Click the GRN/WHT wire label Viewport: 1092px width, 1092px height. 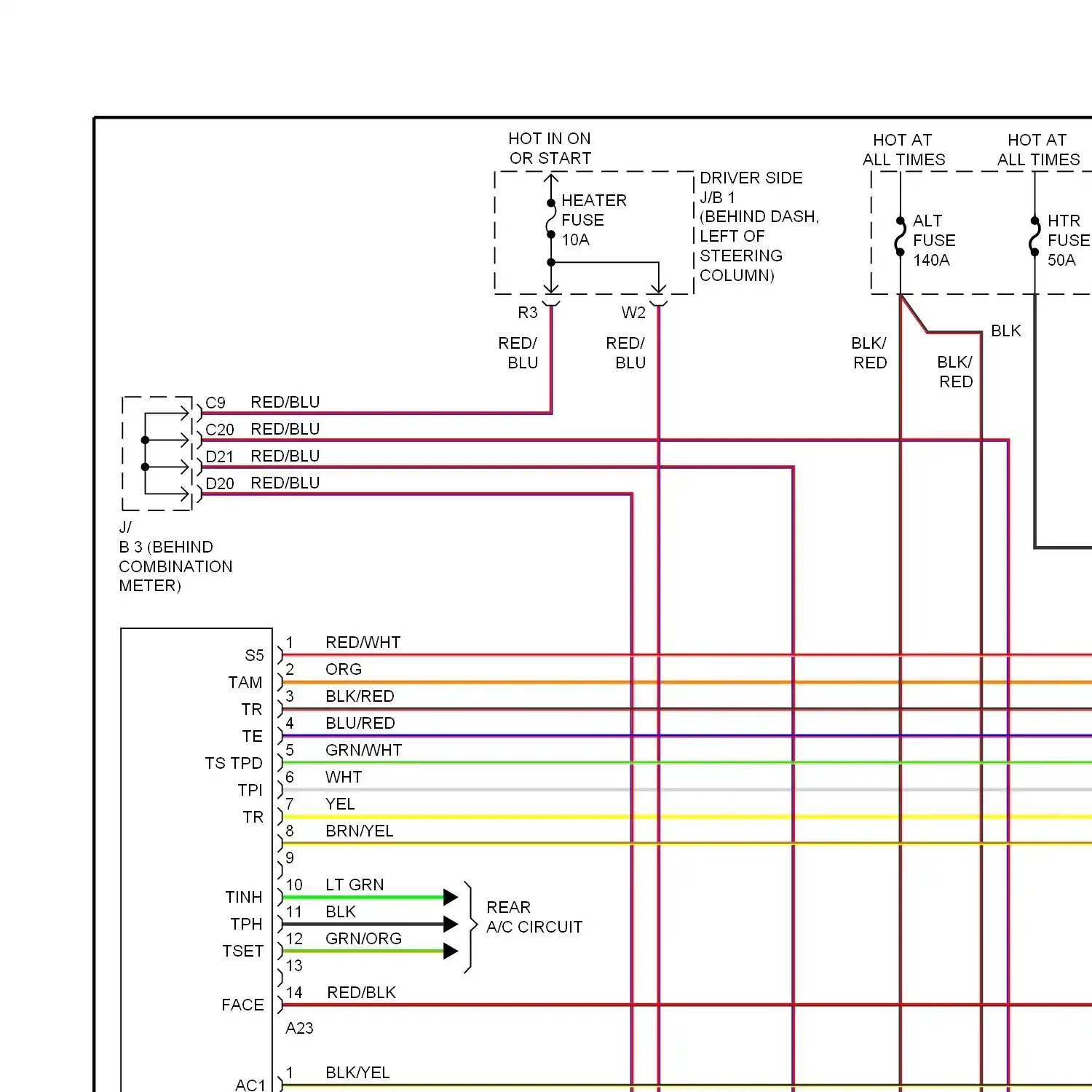pyautogui.click(x=364, y=750)
